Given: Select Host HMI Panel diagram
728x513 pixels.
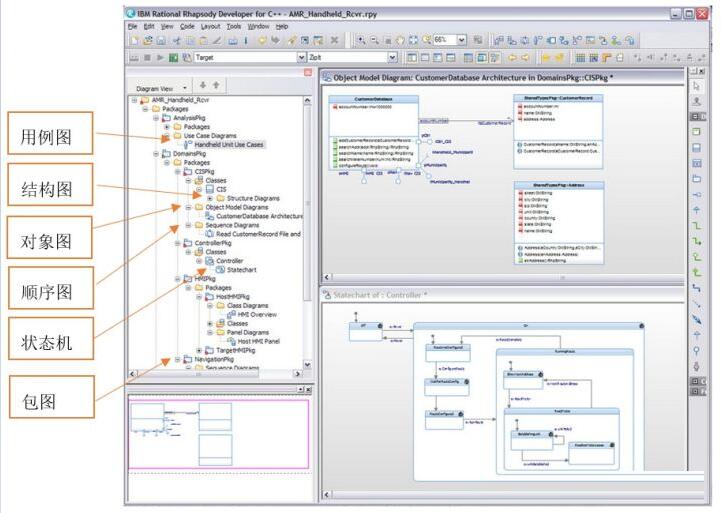Looking at the screenshot, I should 258,341.
